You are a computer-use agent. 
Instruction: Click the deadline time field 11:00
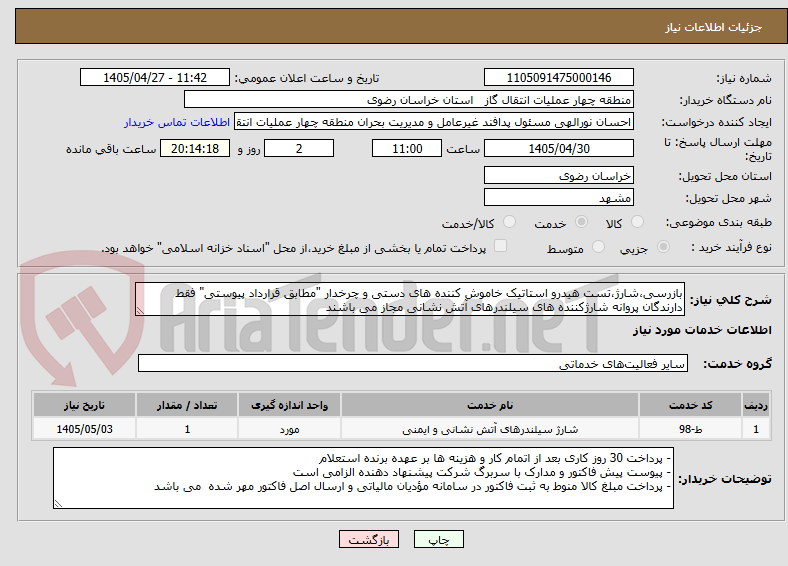coord(407,148)
